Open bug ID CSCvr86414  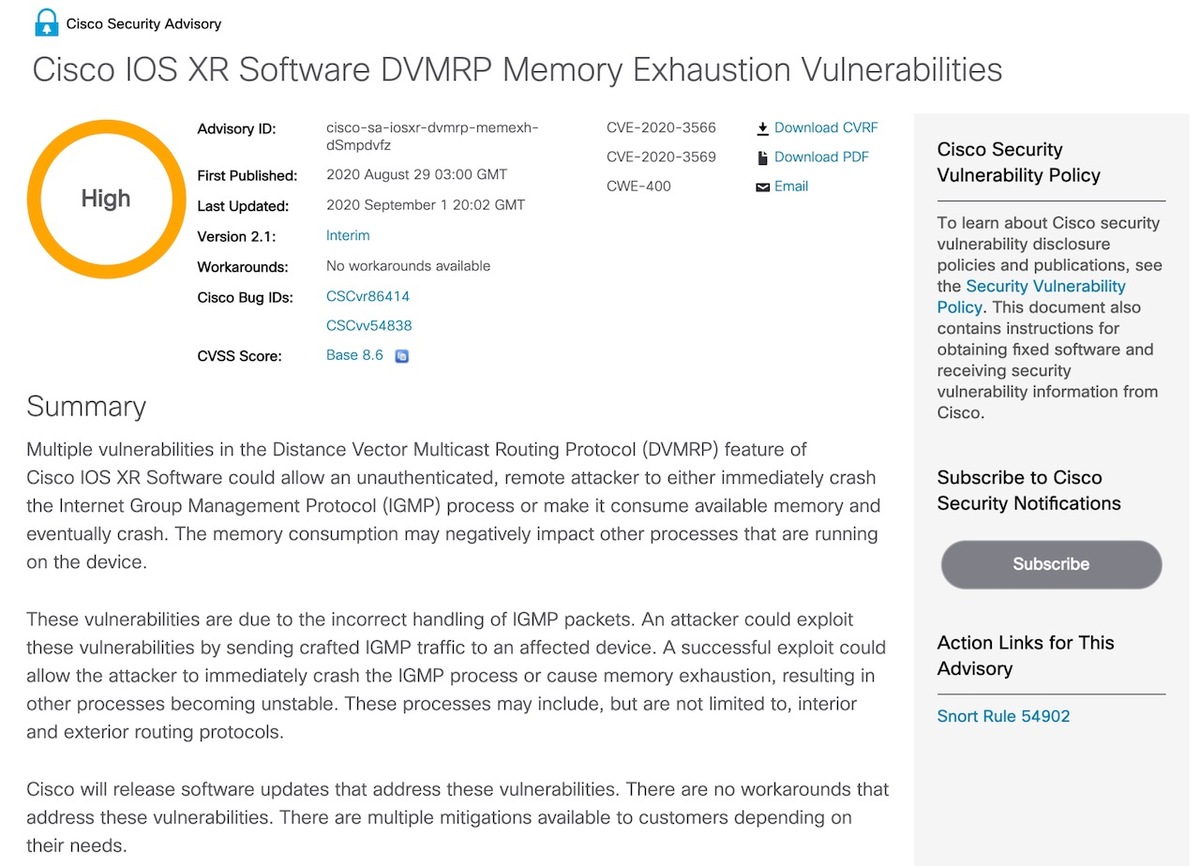click(x=368, y=296)
